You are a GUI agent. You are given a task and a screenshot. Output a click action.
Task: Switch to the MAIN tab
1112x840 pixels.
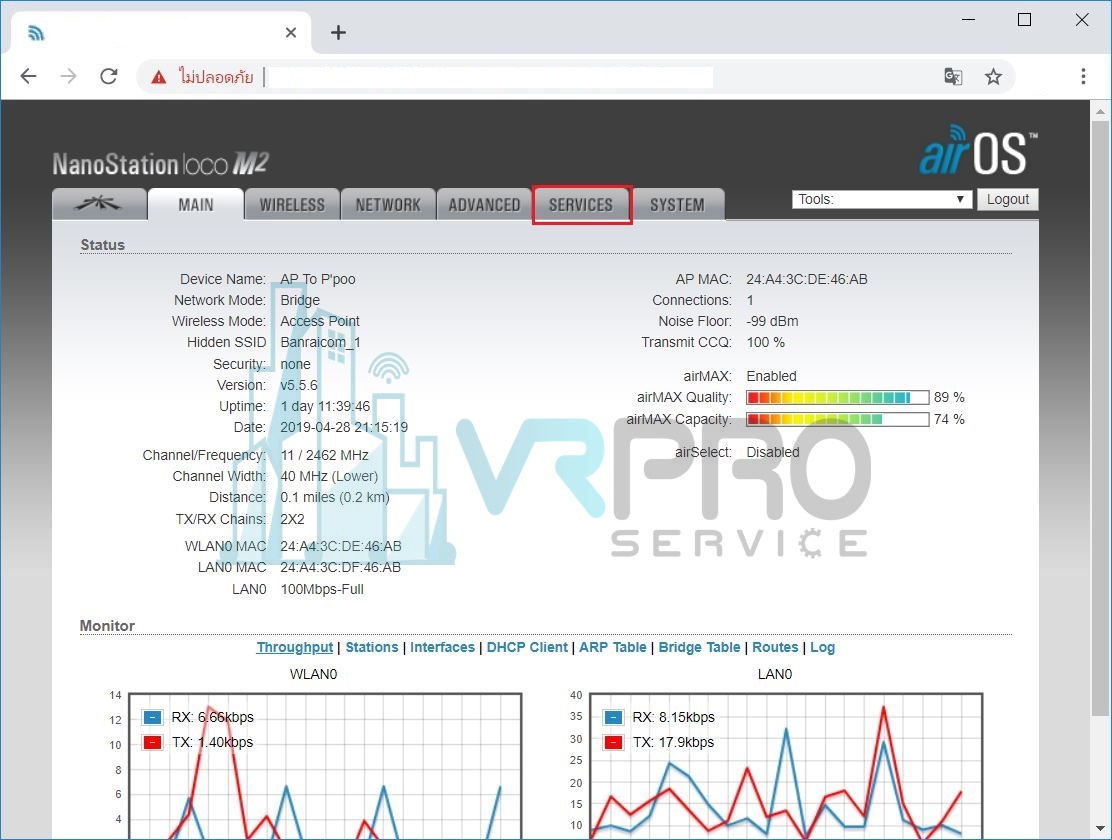click(x=196, y=204)
